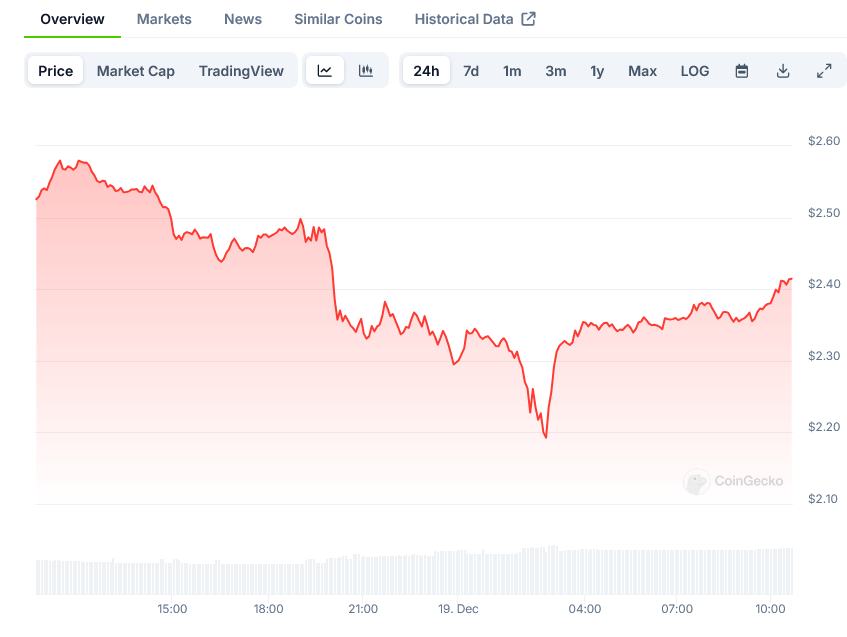Image resolution: width=847 pixels, height=637 pixels.
Task: Set time range to 7d
Action: click(x=471, y=71)
